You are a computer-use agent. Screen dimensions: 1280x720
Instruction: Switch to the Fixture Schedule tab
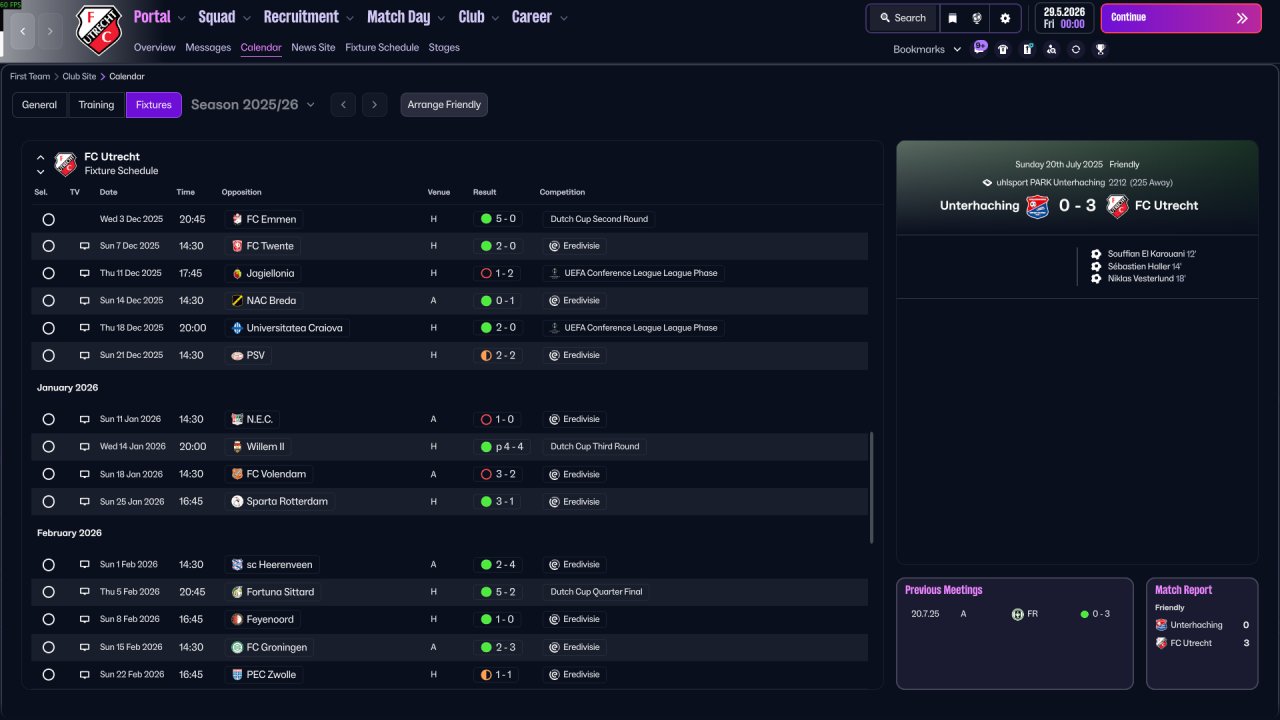(x=382, y=47)
